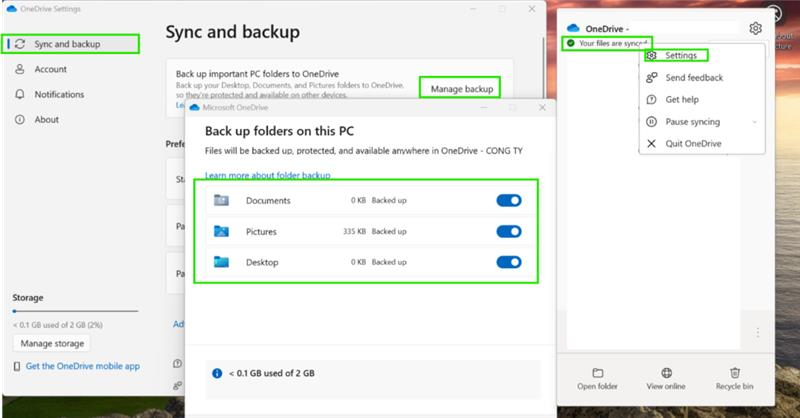Click the Microsoft OneDrive dialog cloud icon
The image size is (800, 418).
(194, 108)
